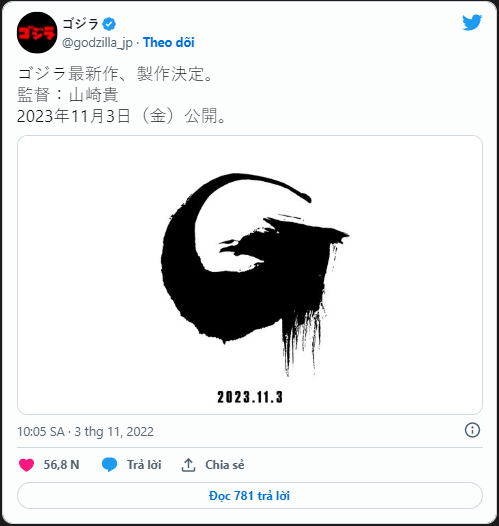
Task: Open Đọc 781 trả lời button
Action: click(250, 496)
